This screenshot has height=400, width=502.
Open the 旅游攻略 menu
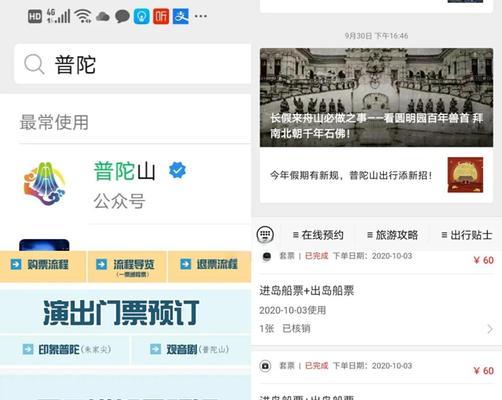click(392, 235)
